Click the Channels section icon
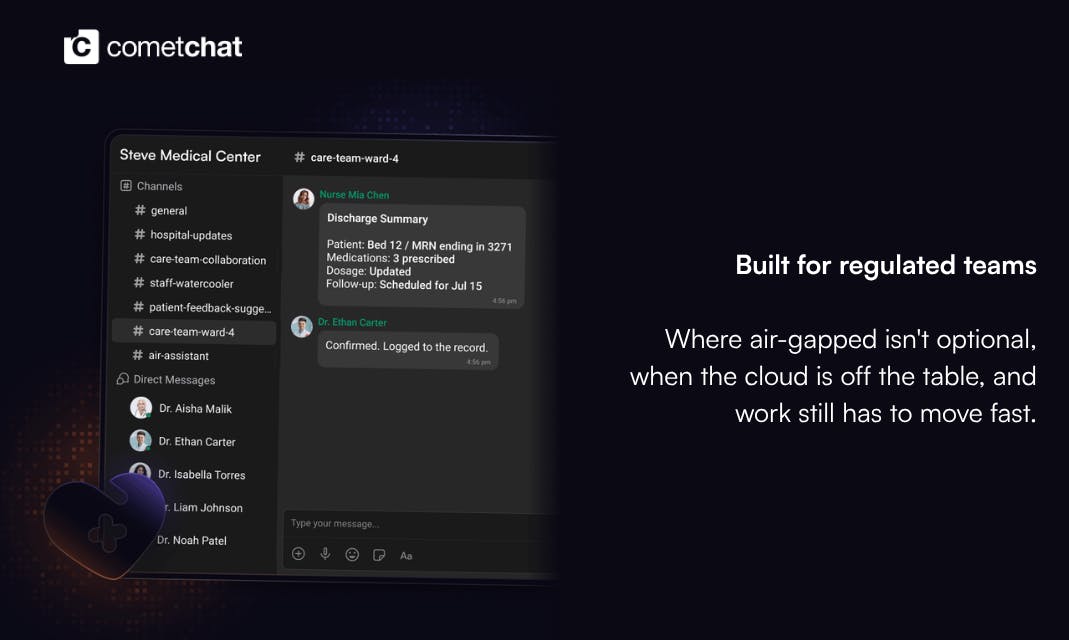 point(125,185)
